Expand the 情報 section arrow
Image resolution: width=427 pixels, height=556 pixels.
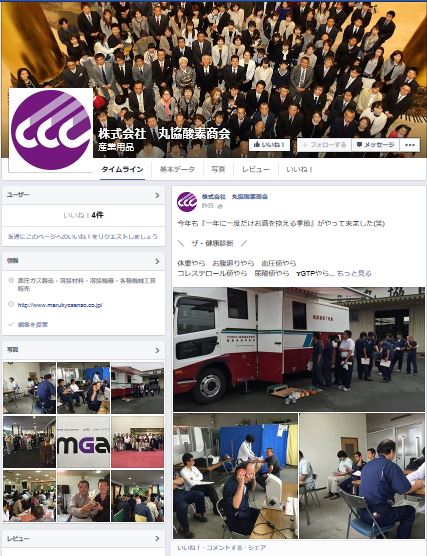pos(157,261)
